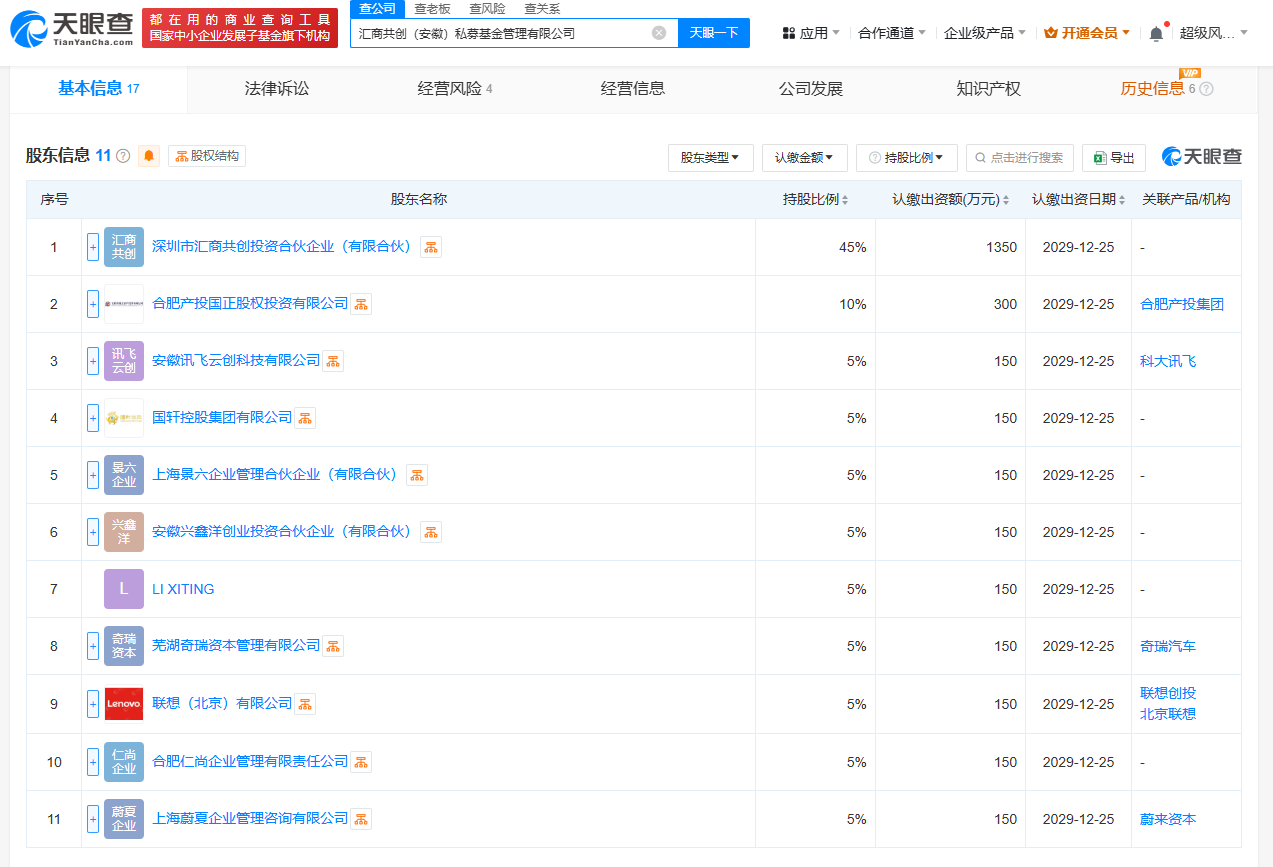This screenshot has height=867, width=1273.
Task: Switch to the 公司发展 tab
Action: click(x=811, y=89)
